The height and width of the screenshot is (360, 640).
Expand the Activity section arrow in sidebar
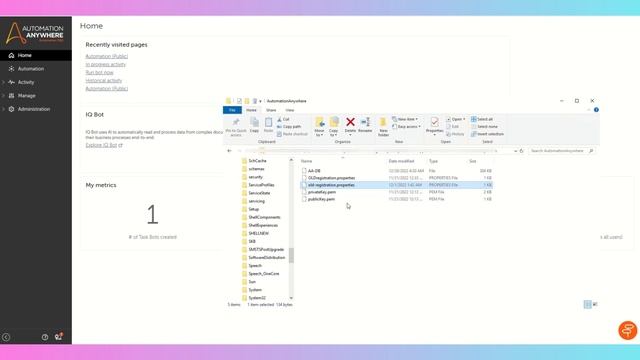click(4, 82)
